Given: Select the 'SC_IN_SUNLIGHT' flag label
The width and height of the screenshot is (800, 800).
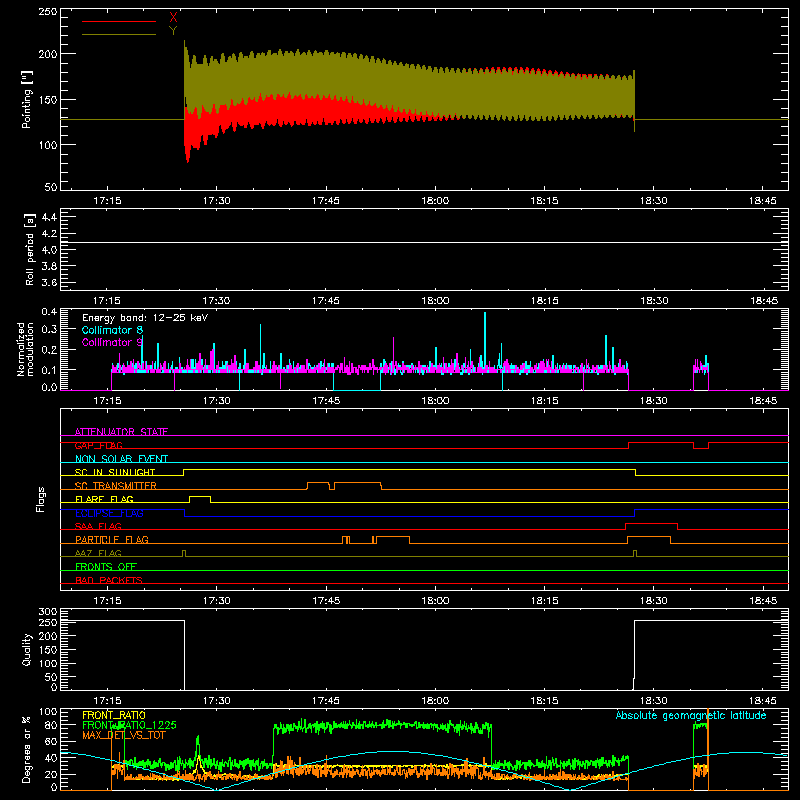Looking at the screenshot, I should click(x=115, y=472).
